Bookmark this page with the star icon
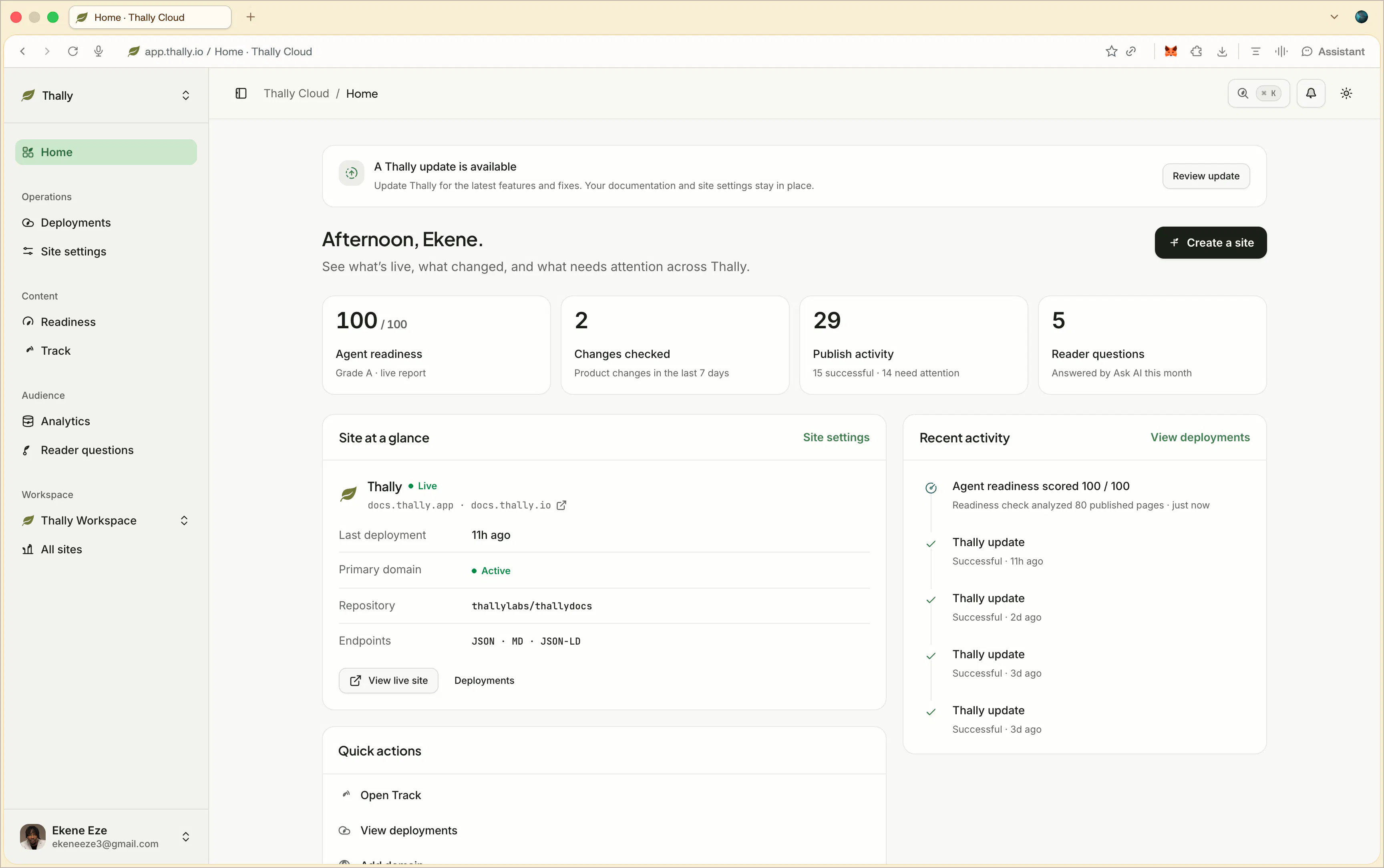Screen dimensions: 1384x868 pos(1111,51)
